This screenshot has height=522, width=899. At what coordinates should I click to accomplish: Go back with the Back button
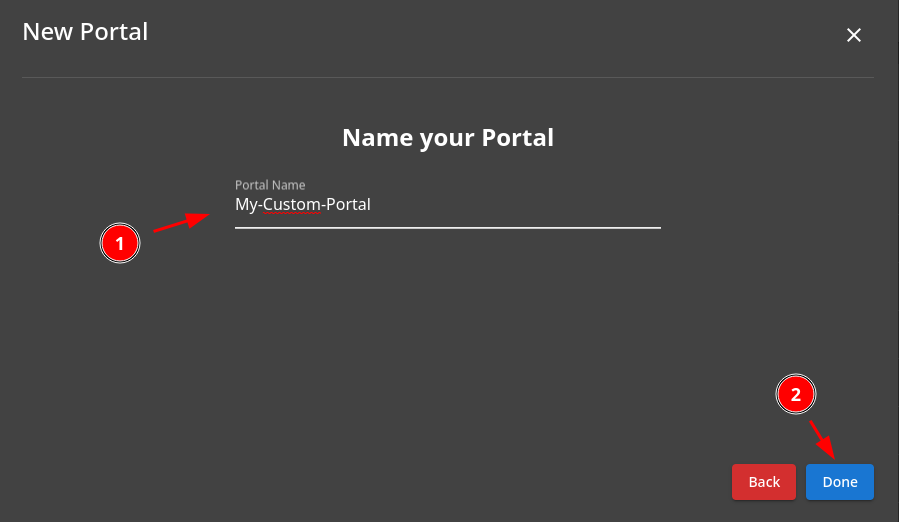[x=764, y=482]
